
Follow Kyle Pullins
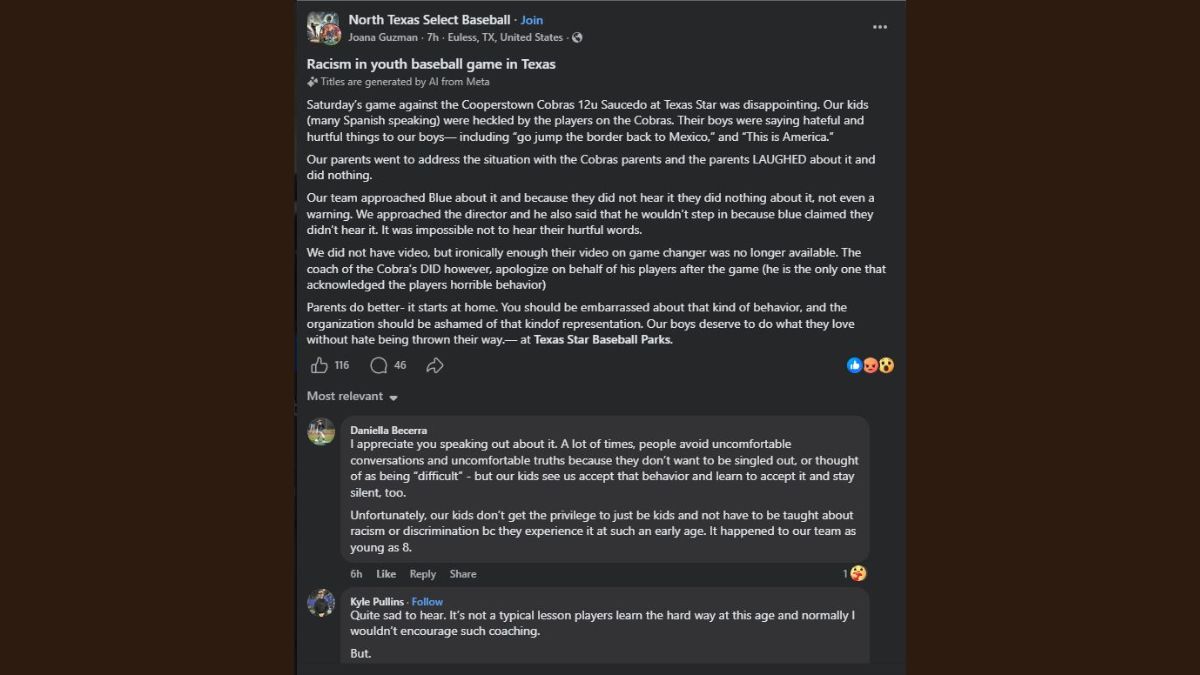(427, 602)
